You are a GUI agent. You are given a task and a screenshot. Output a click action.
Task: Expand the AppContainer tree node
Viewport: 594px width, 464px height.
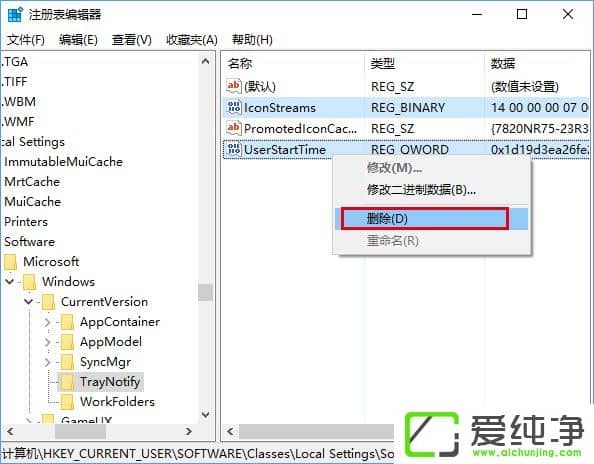click(47, 322)
